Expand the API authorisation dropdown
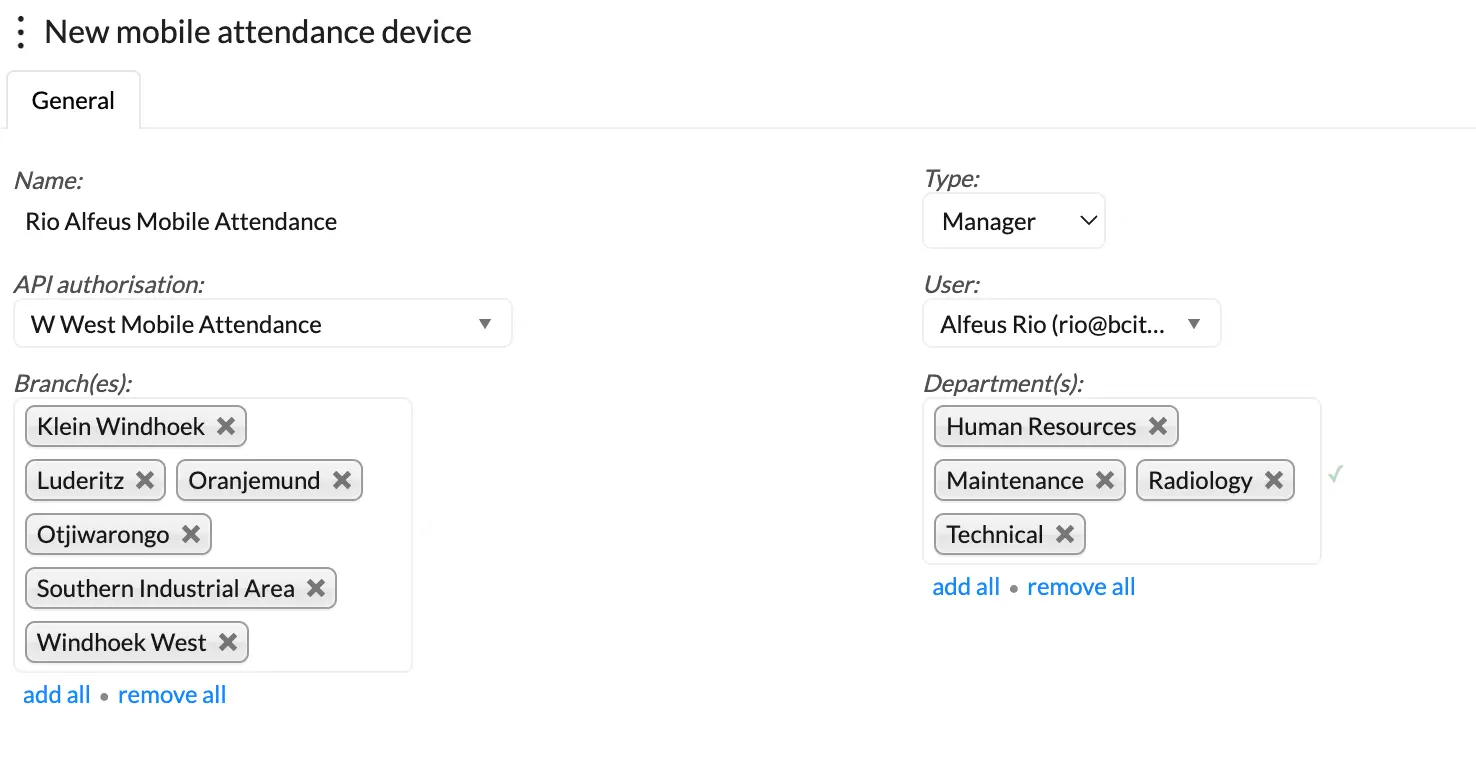Screen dimensions: 1476x762 [263, 324]
